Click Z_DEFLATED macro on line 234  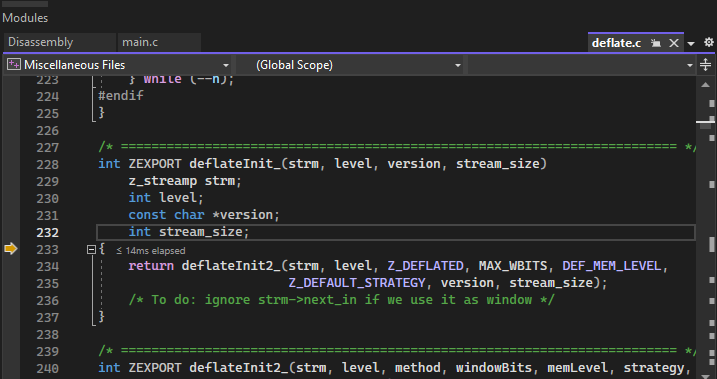click(425, 266)
